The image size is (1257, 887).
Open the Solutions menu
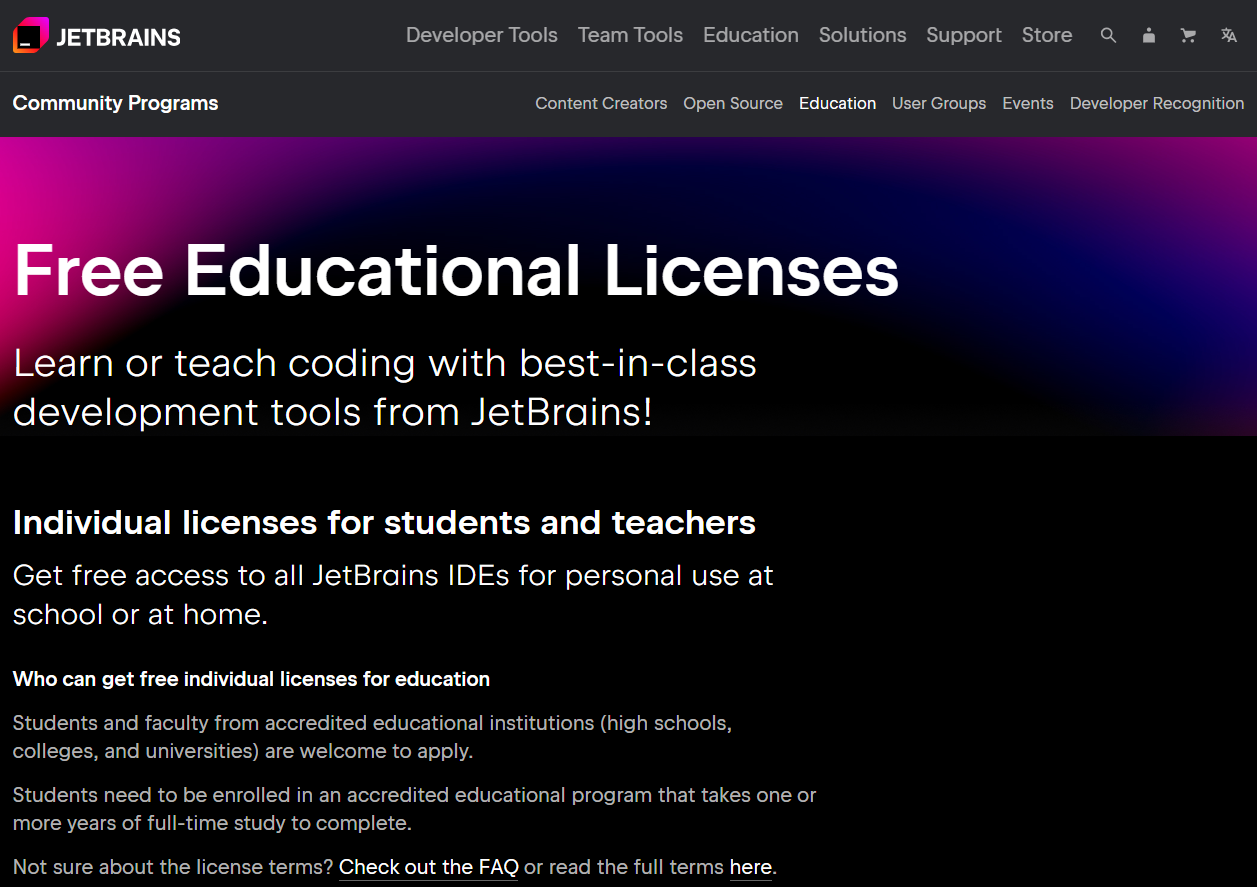(x=862, y=35)
